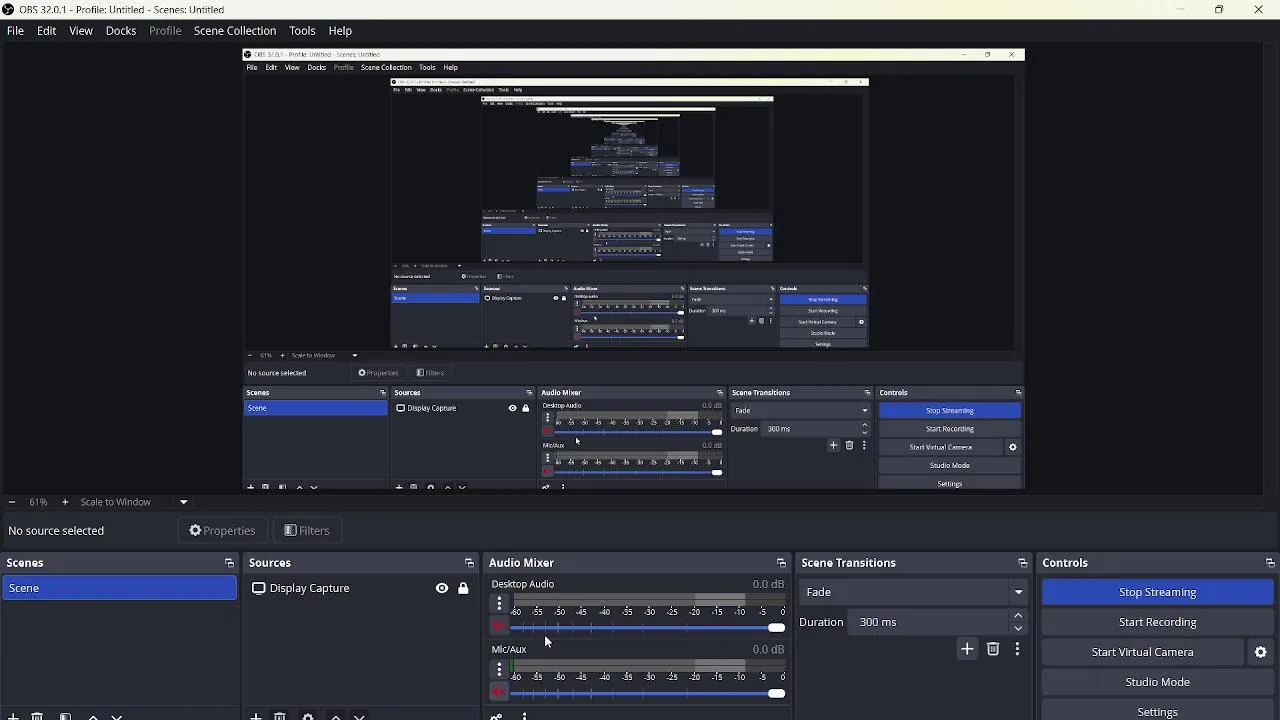
Task: Click Stop Streaming
Action: tap(1157, 592)
